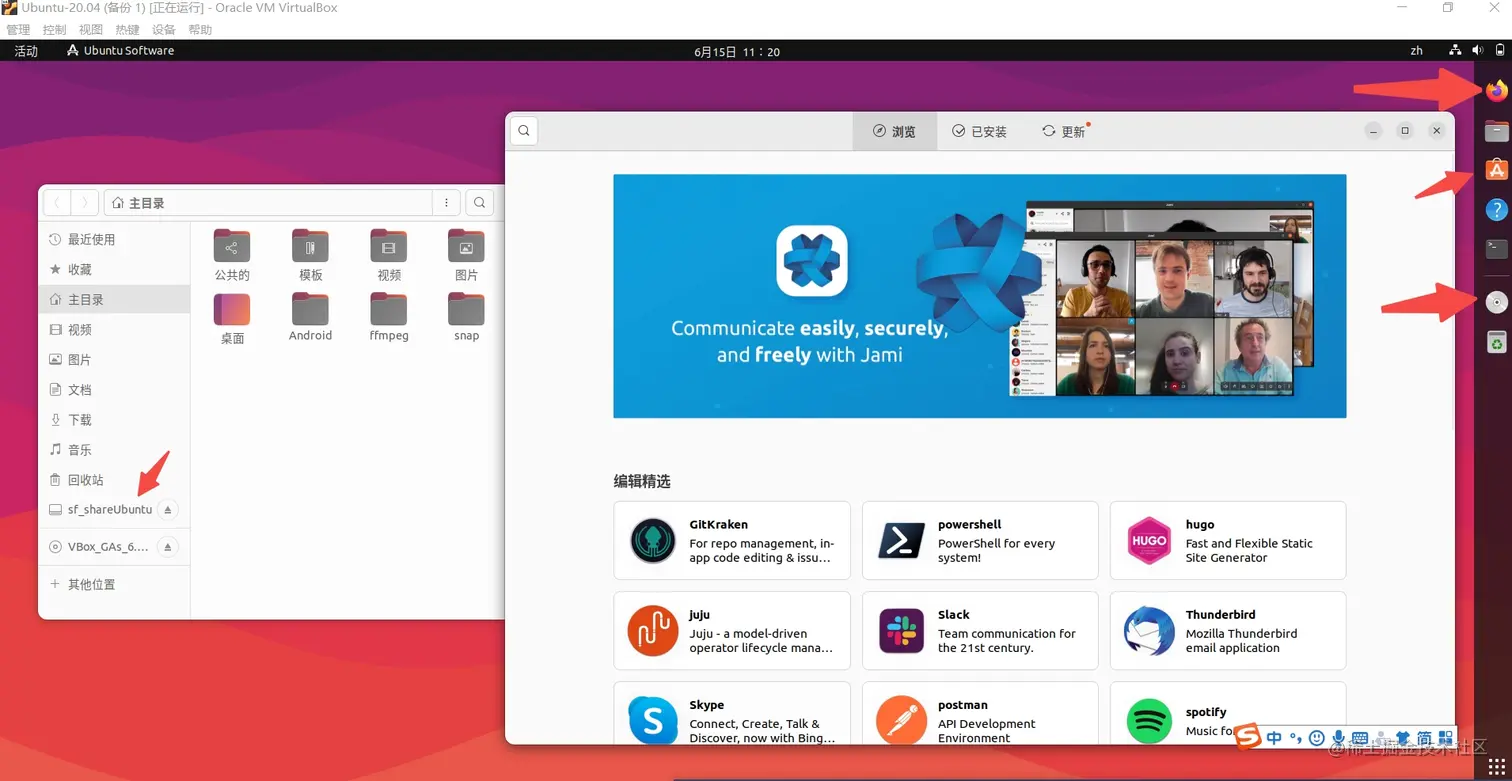This screenshot has width=1512, height=781.
Task: Click 活动 in the top bar
Action: tap(26, 51)
